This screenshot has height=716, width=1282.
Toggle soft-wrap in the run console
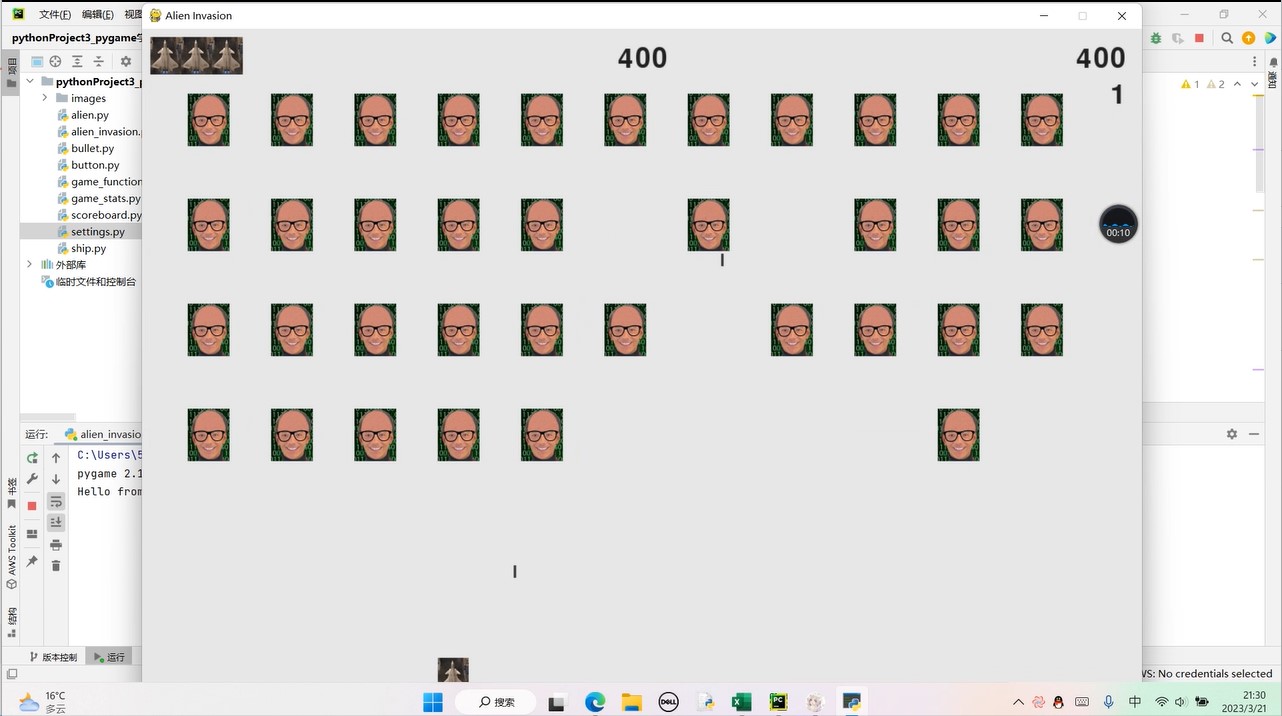[56, 501]
